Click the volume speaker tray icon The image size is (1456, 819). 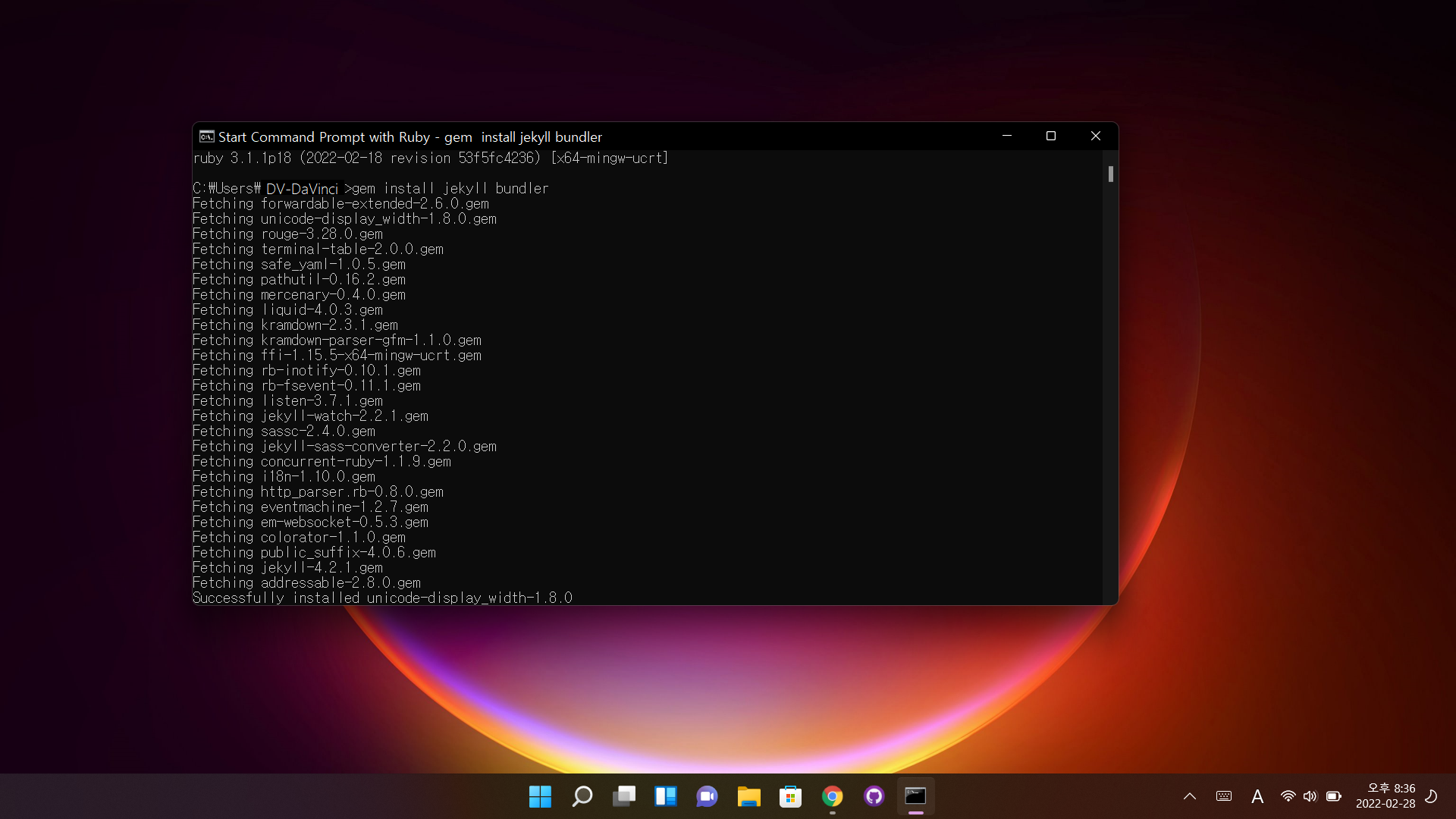click(1310, 796)
